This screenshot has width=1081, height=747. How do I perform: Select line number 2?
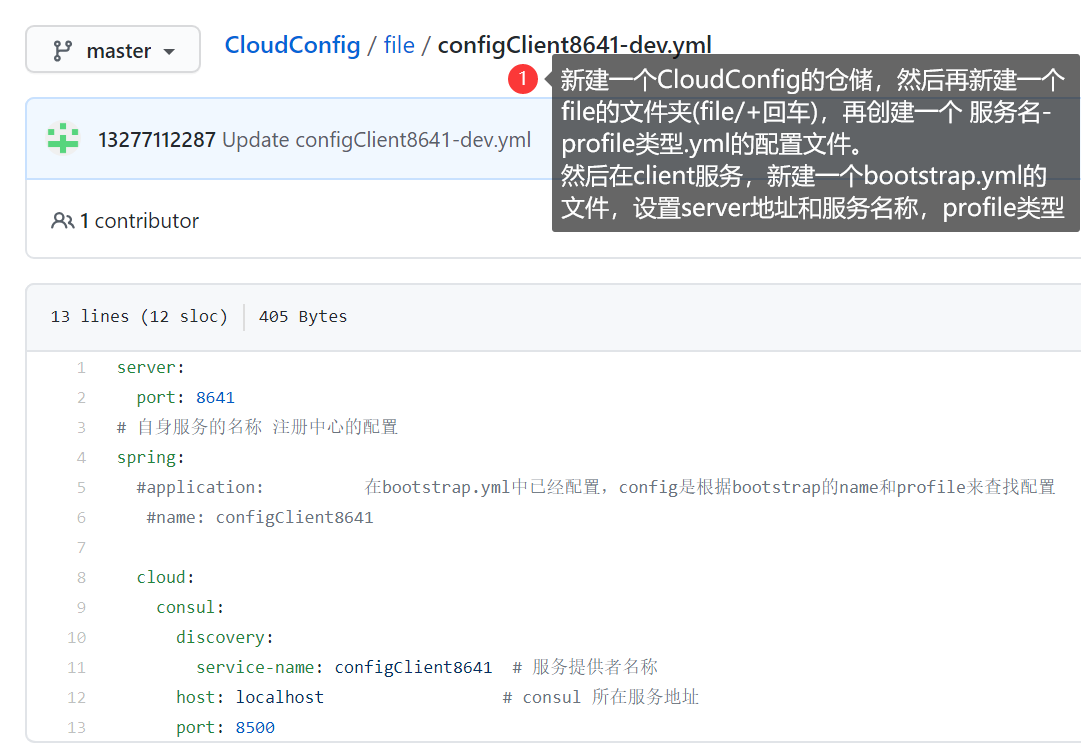click(x=81, y=398)
